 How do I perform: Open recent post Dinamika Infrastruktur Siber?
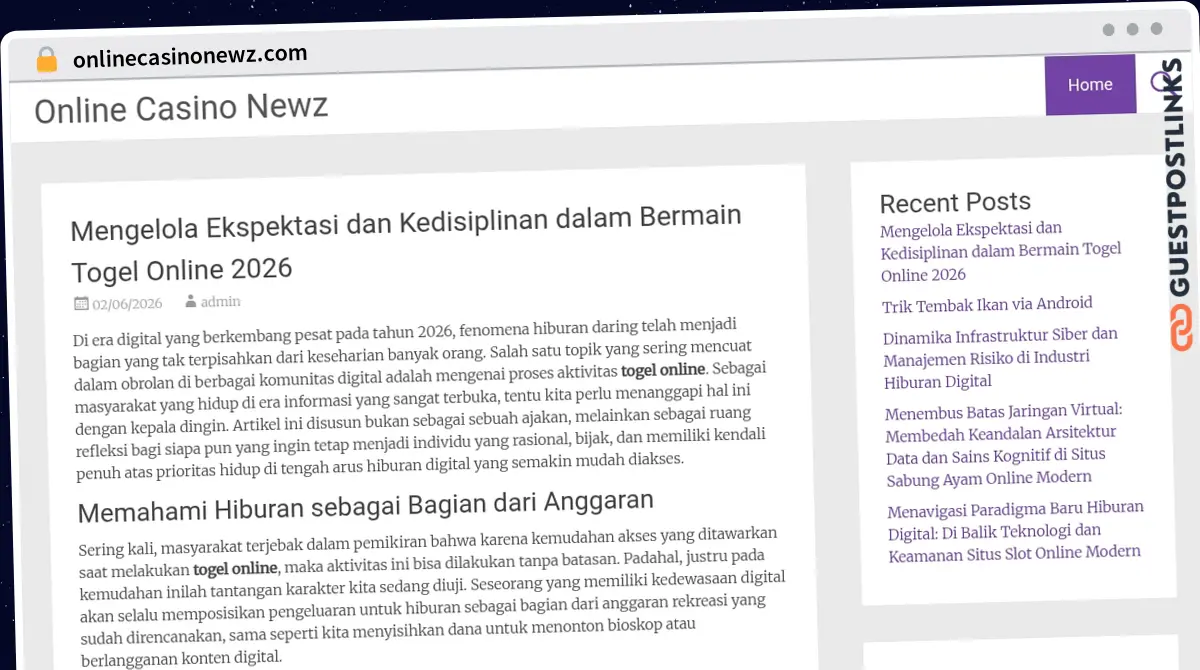click(1000, 357)
